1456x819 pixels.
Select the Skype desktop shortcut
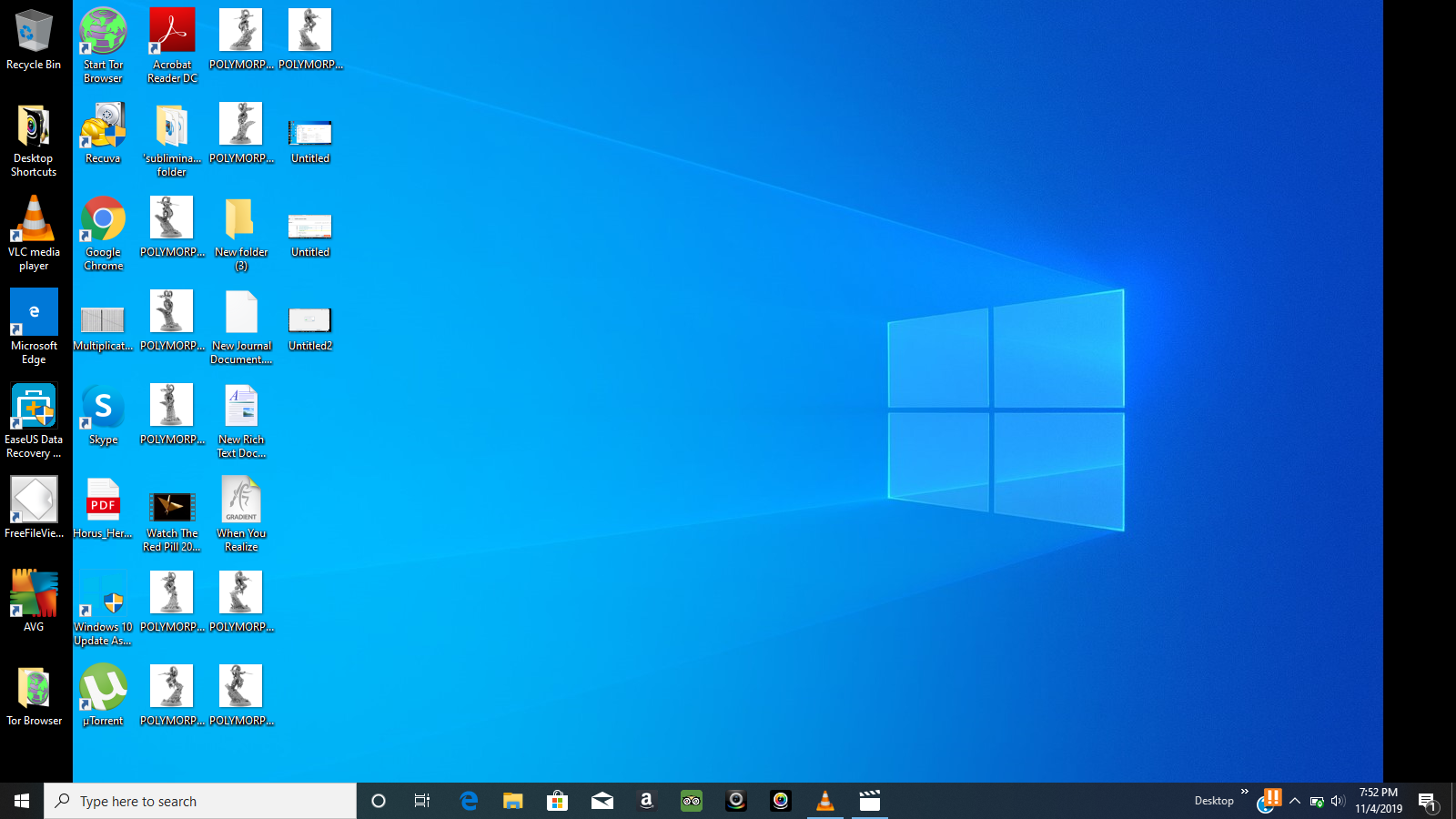103,414
